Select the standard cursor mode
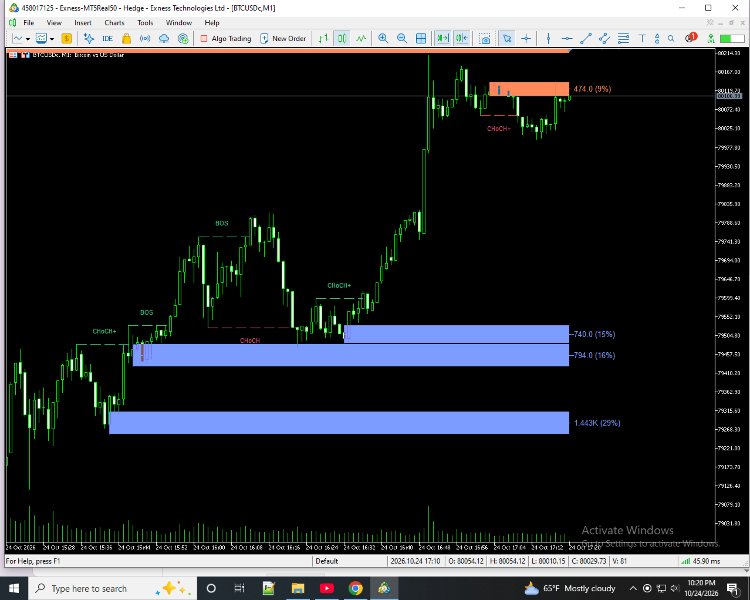 pyautogui.click(x=507, y=39)
